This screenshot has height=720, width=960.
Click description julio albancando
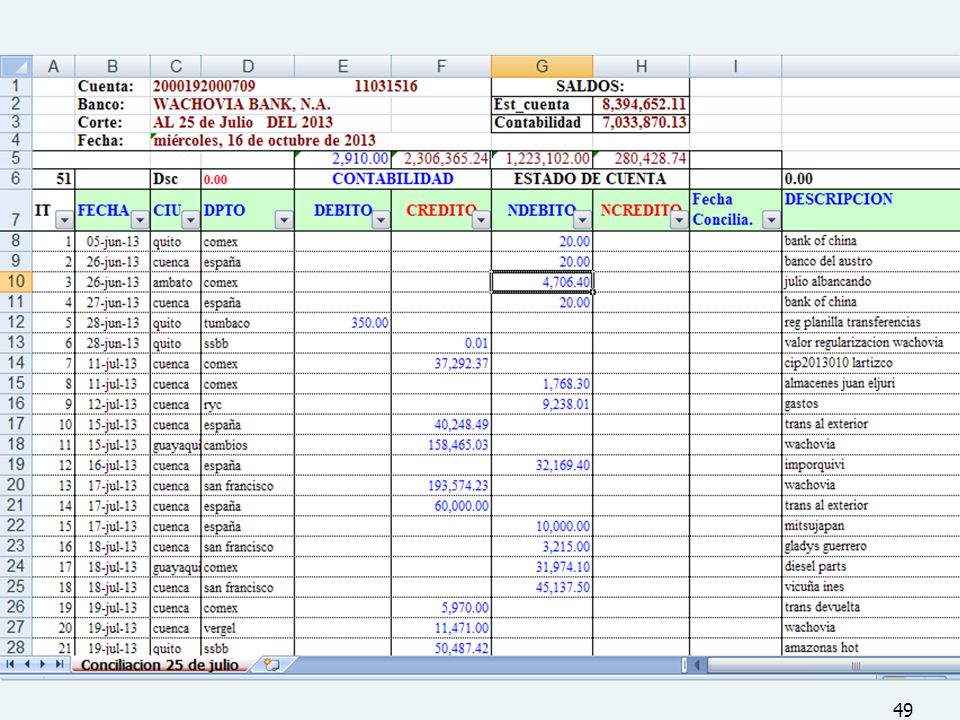(828, 282)
